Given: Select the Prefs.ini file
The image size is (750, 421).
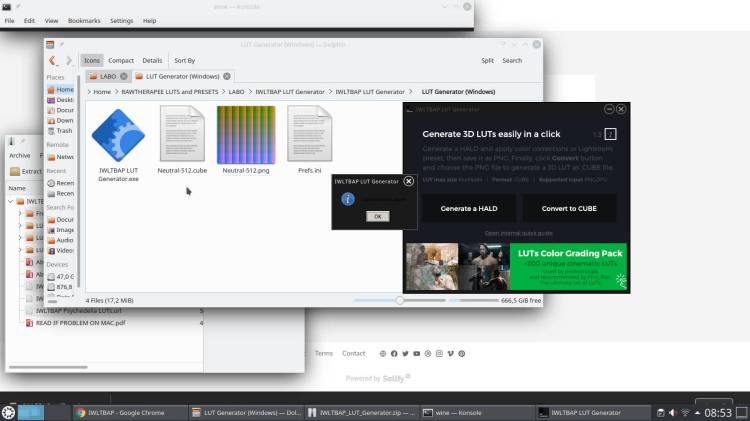Looking at the screenshot, I should (x=309, y=133).
